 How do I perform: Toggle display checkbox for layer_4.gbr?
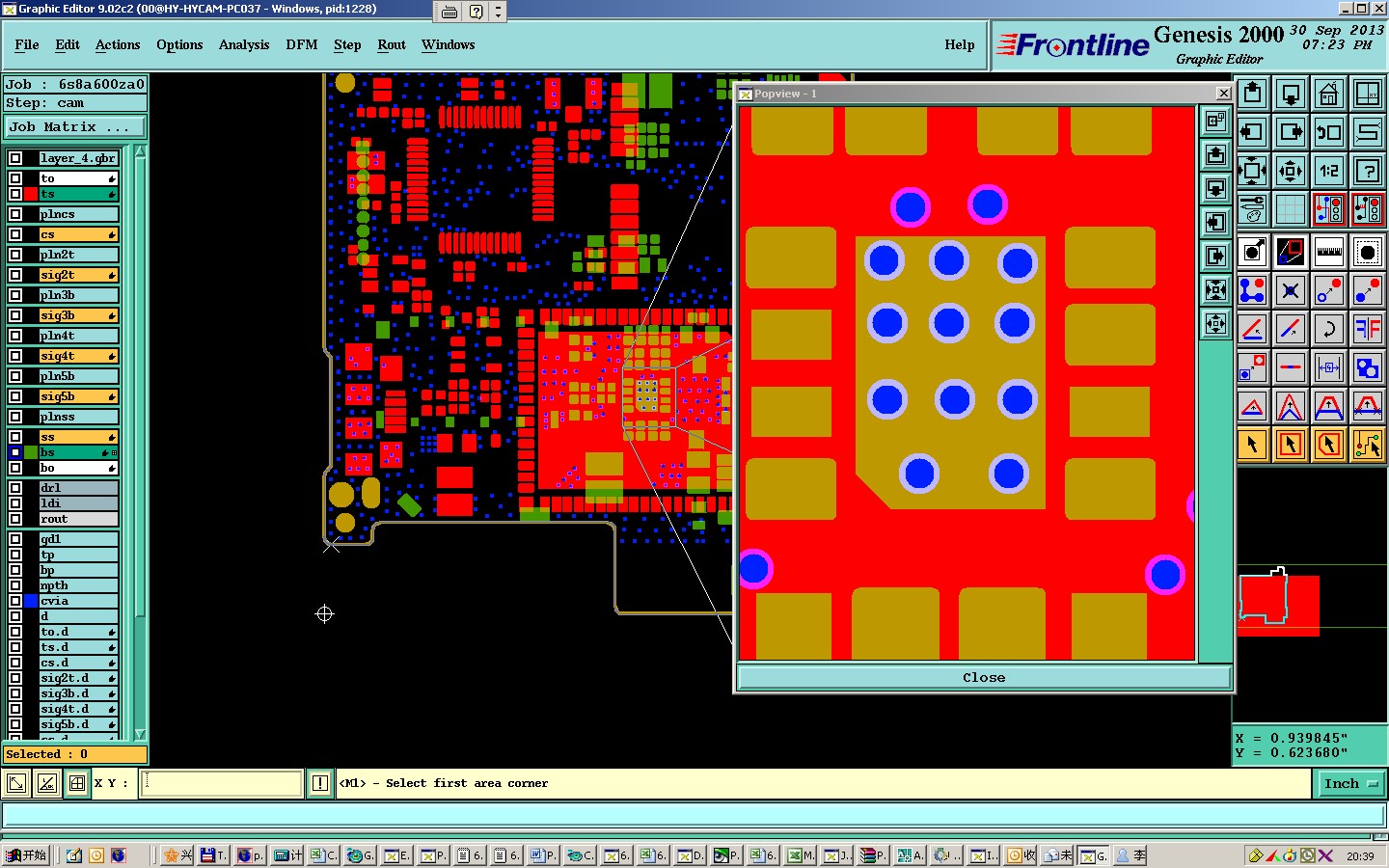pos(15,158)
